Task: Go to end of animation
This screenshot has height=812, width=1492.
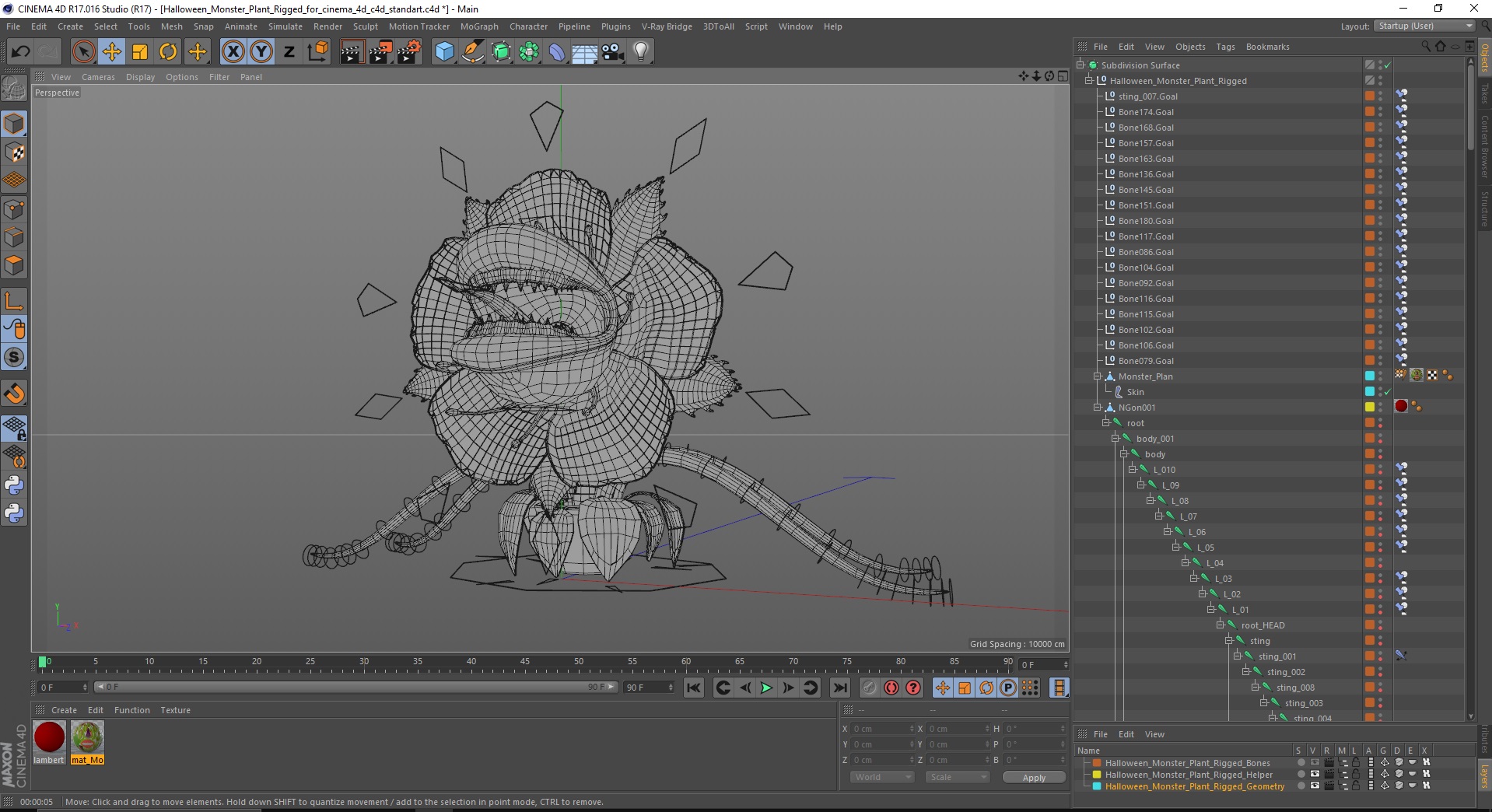Action: [840, 688]
